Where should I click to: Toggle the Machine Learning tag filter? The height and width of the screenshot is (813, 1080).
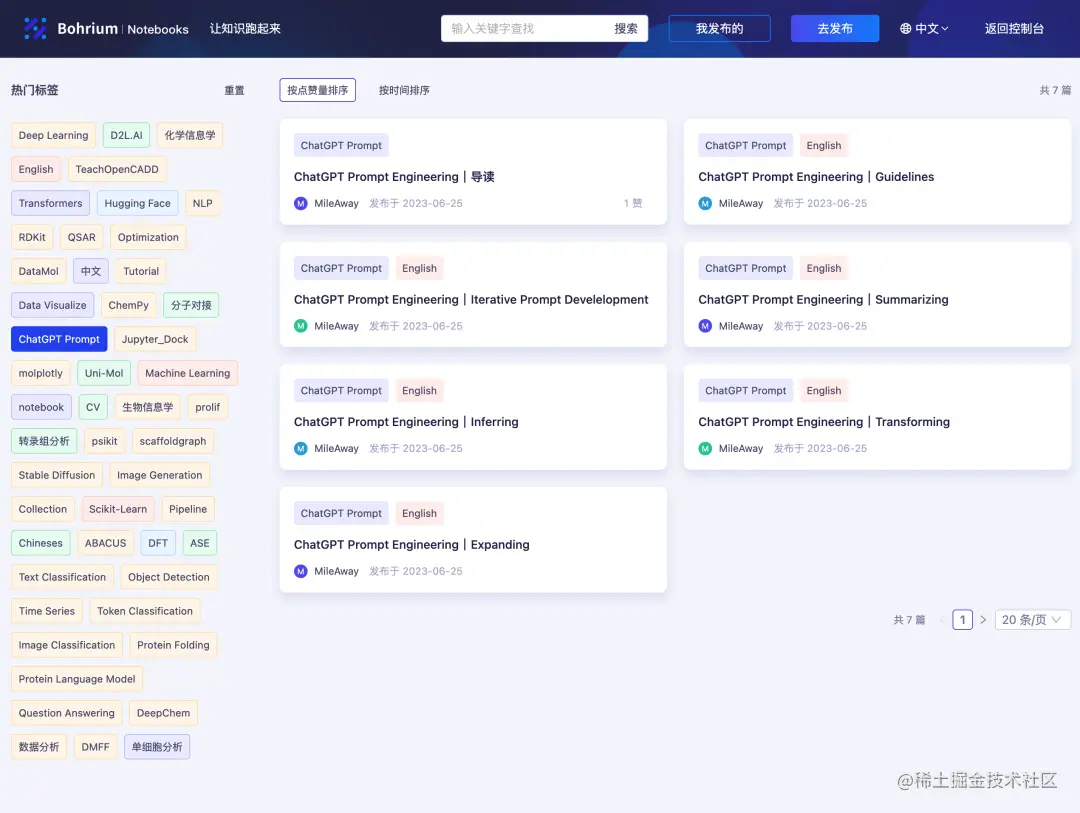point(187,373)
